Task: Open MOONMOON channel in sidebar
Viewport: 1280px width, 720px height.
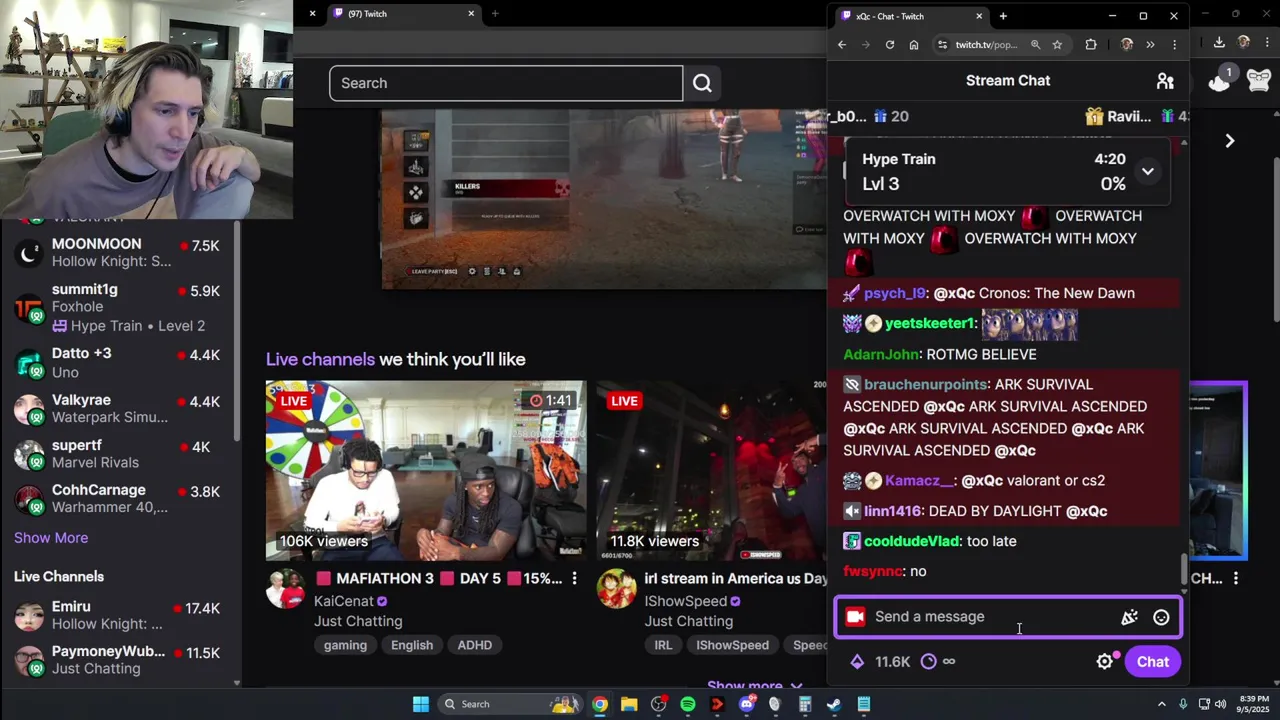Action: [120, 253]
